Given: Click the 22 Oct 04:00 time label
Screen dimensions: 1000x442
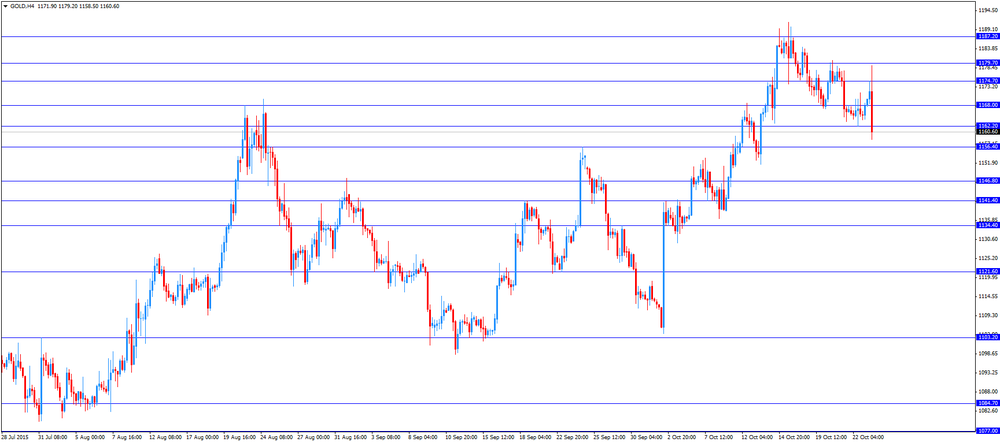Looking at the screenshot, I should tap(870, 438).
